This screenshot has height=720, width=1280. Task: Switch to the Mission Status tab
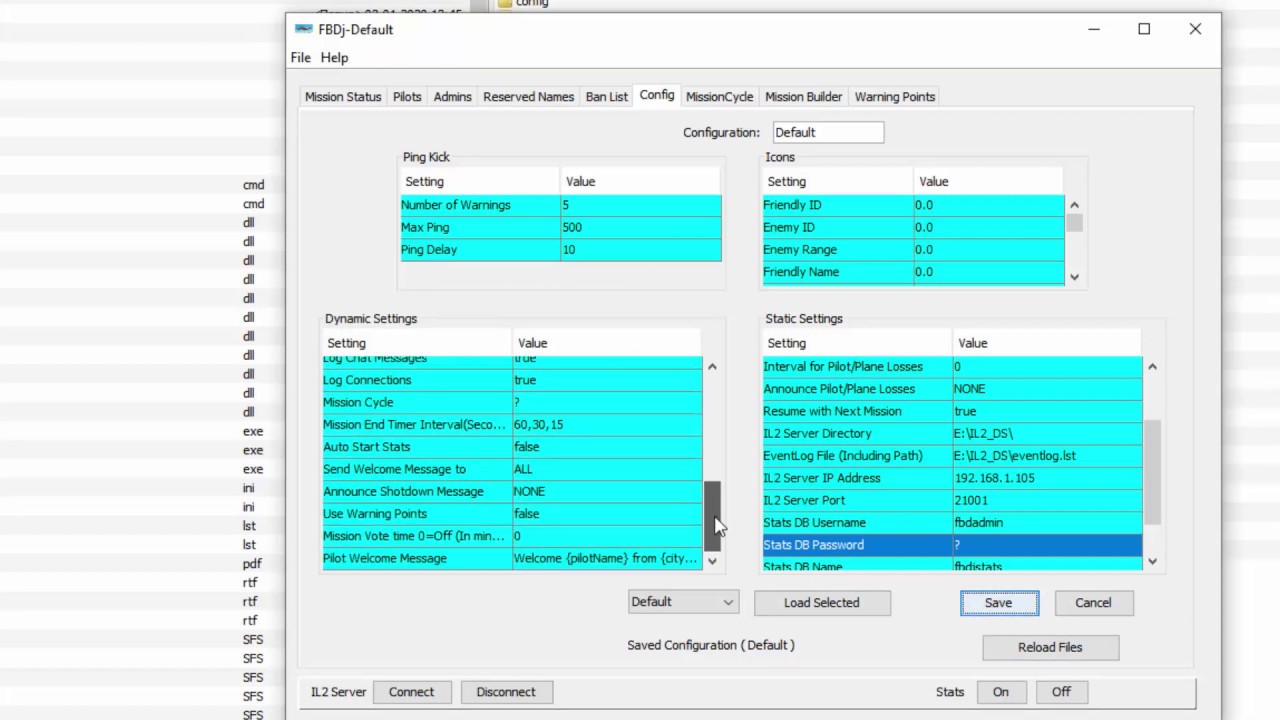[343, 97]
